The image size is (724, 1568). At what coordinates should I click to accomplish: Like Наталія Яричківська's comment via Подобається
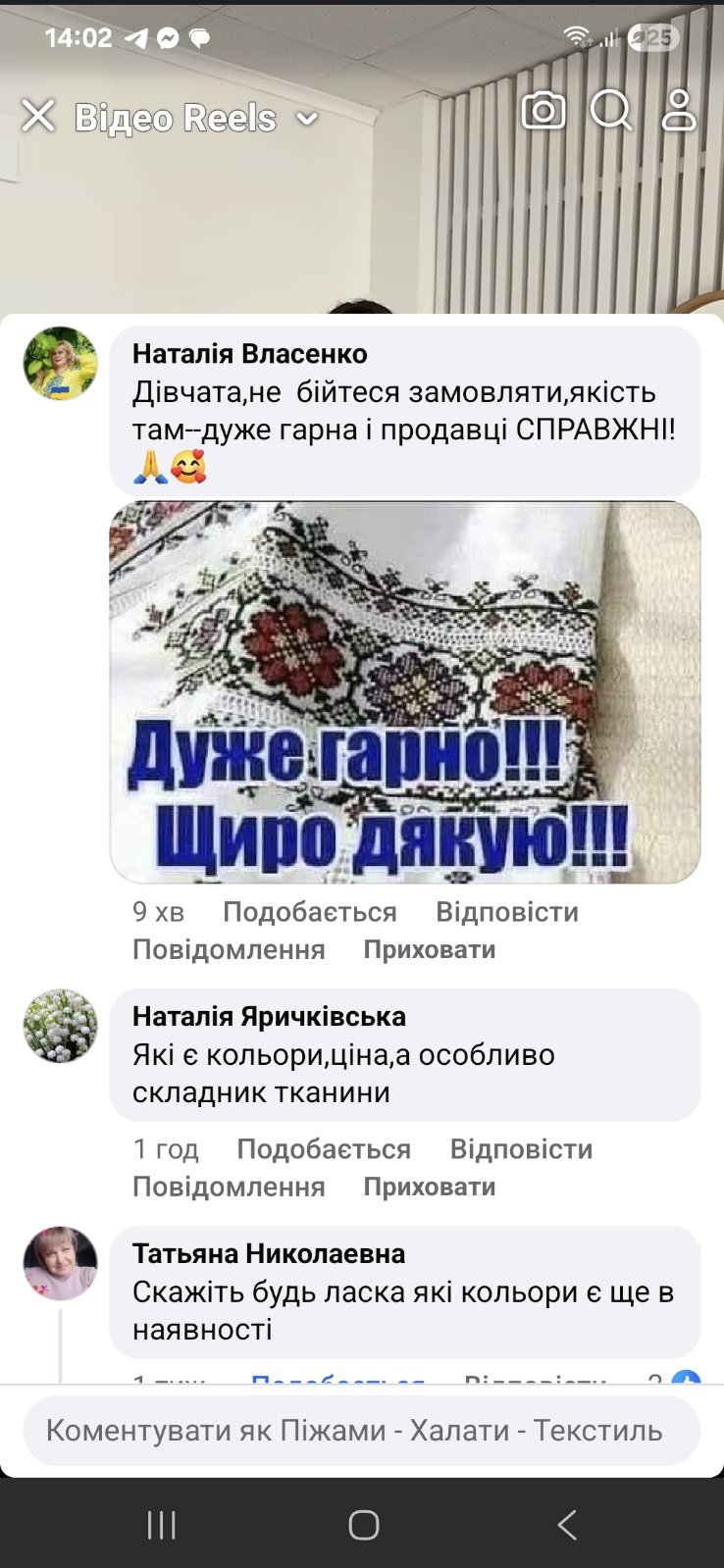click(324, 1149)
